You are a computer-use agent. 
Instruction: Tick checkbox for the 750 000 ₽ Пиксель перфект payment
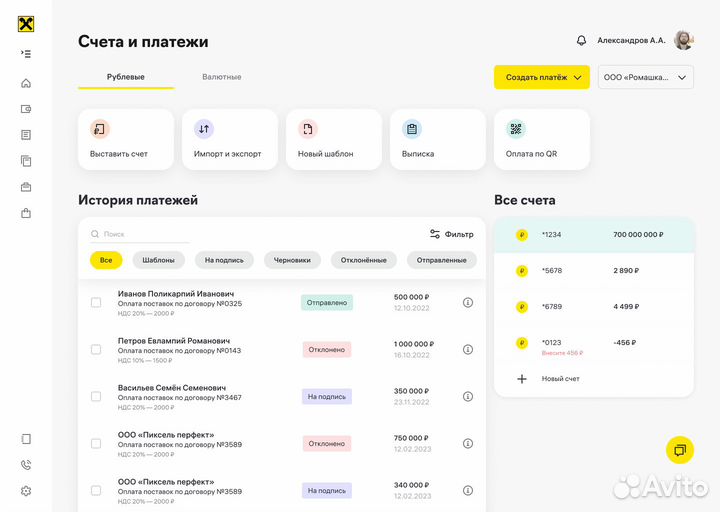[96, 444]
